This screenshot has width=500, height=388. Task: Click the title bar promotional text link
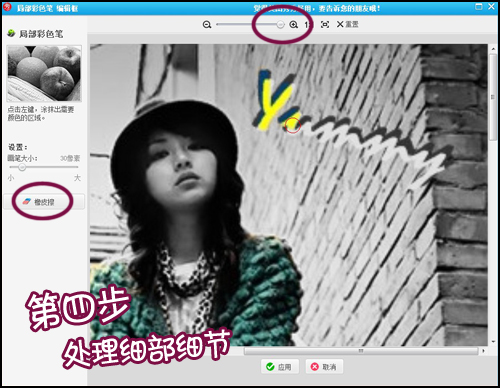[x=316, y=8]
